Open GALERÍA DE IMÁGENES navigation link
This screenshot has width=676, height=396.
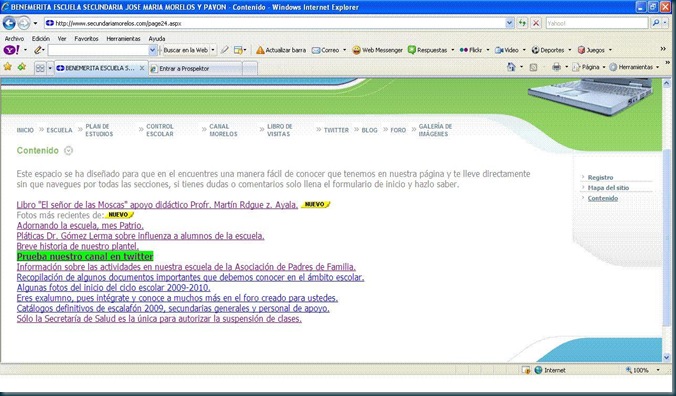(x=435, y=130)
